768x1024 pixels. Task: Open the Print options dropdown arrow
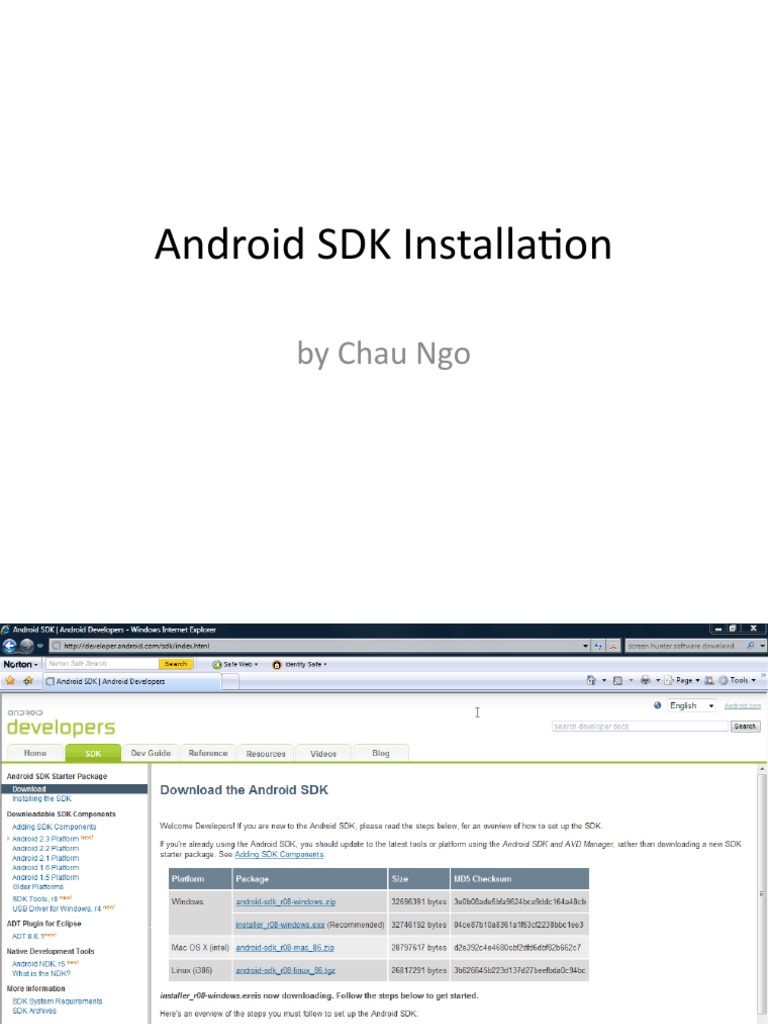point(658,680)
